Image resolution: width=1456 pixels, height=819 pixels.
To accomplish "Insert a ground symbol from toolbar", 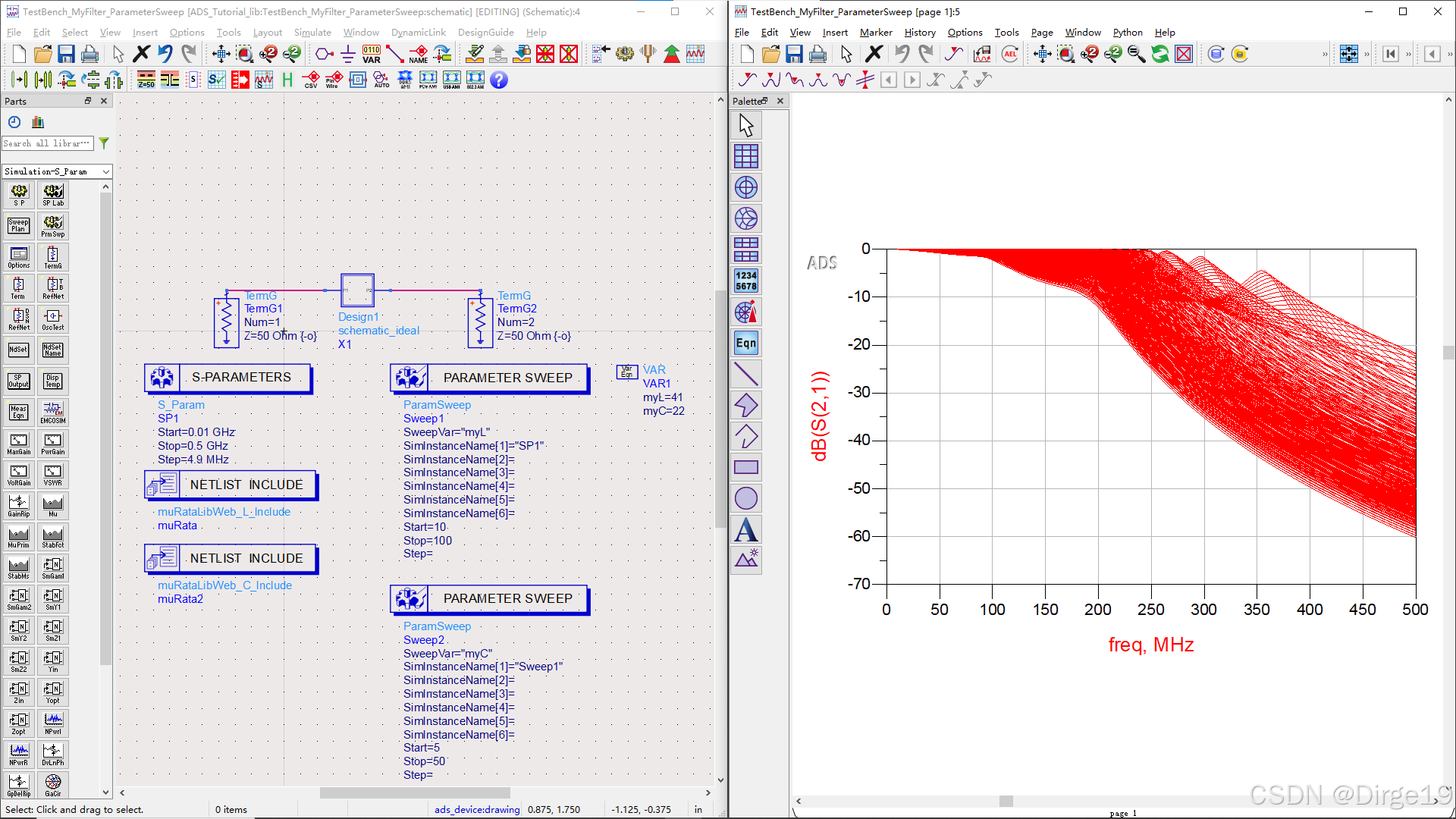I will tap(348, 54).
